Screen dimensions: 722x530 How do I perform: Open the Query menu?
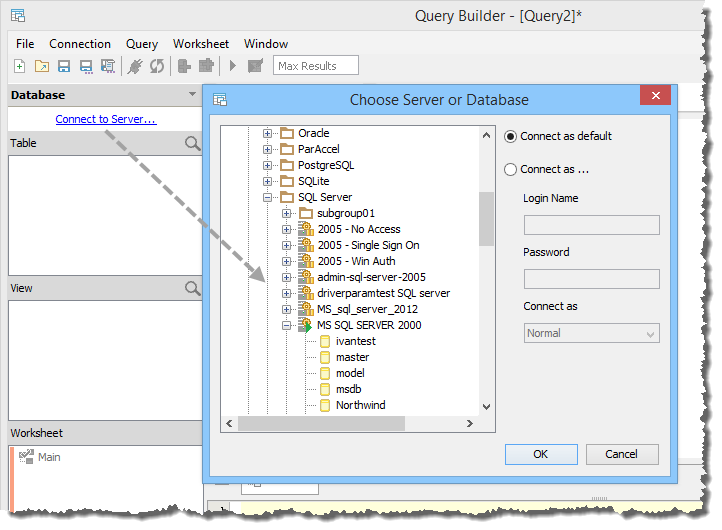(142, 44)
